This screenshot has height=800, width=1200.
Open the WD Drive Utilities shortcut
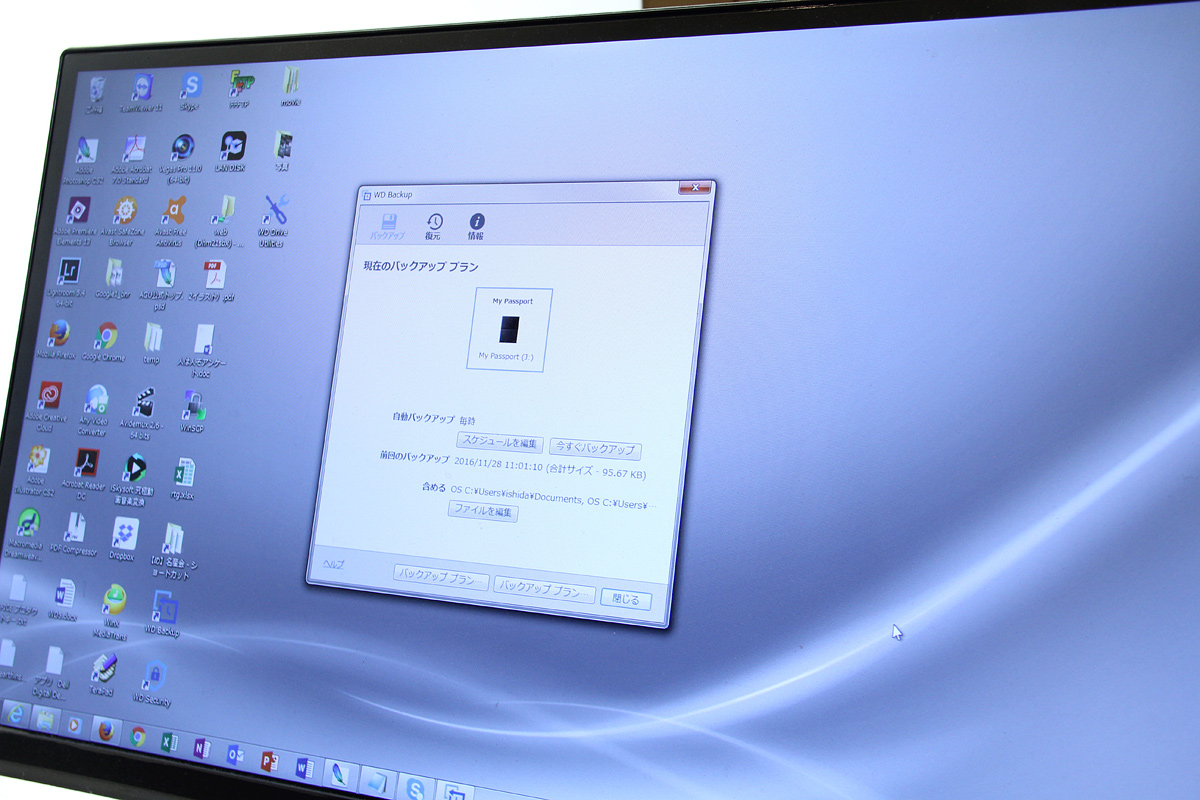pos(273,221)
